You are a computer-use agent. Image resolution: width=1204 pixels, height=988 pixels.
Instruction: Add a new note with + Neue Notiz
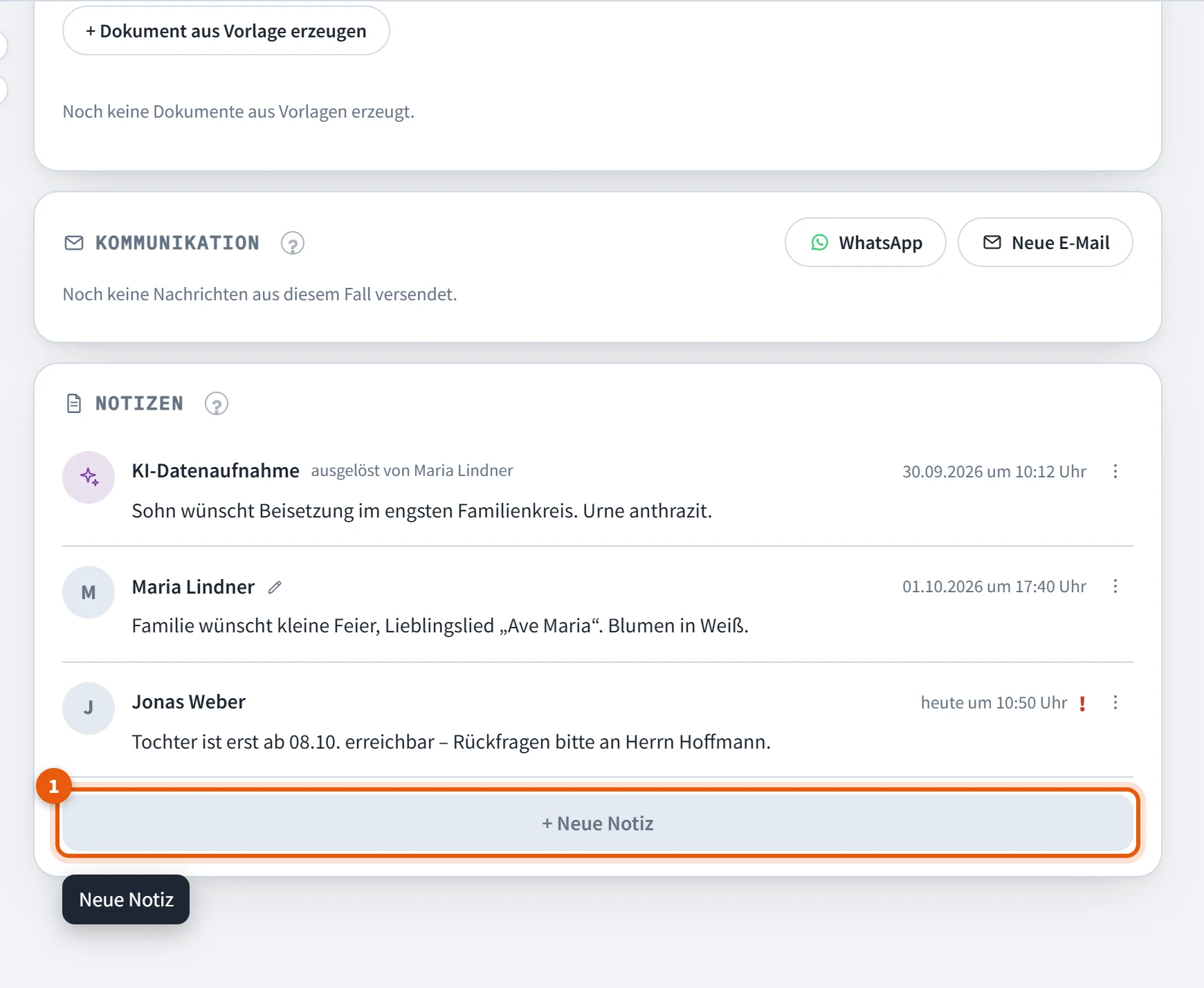tap(598, 823)
